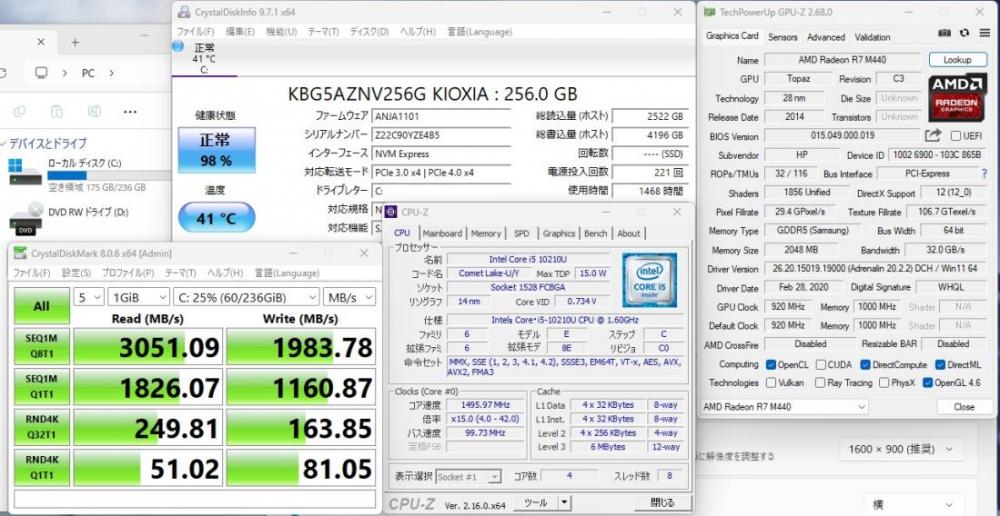Screen dimensions: 1000x516
Task: Click the File Explorer paste icon
Action: (57, 112)
